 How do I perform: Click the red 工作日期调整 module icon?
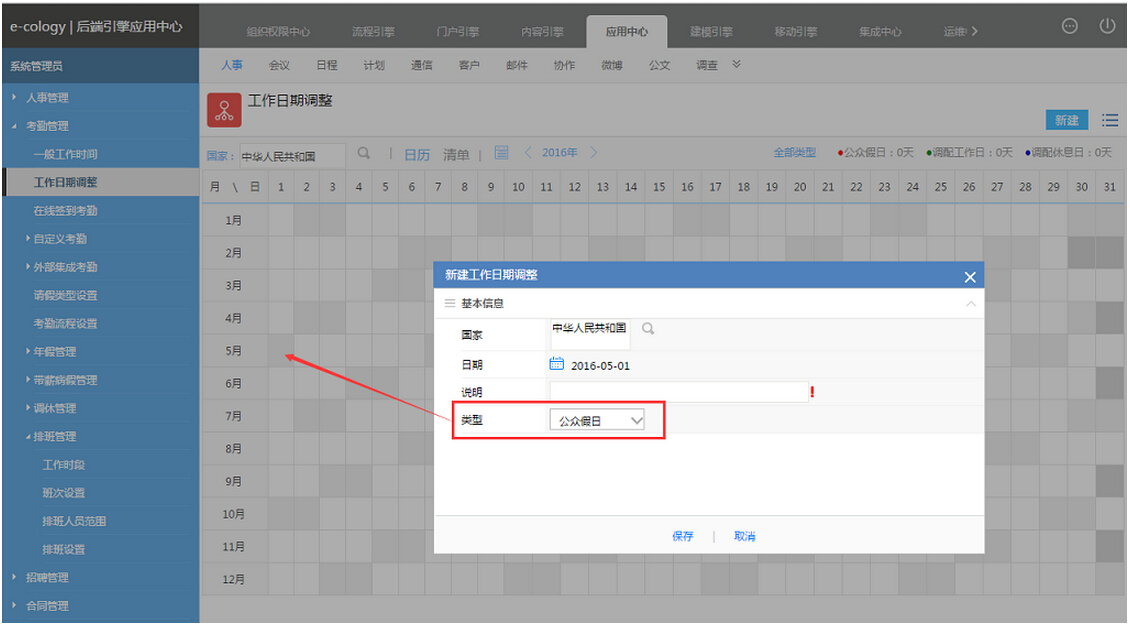pos(224,110)
